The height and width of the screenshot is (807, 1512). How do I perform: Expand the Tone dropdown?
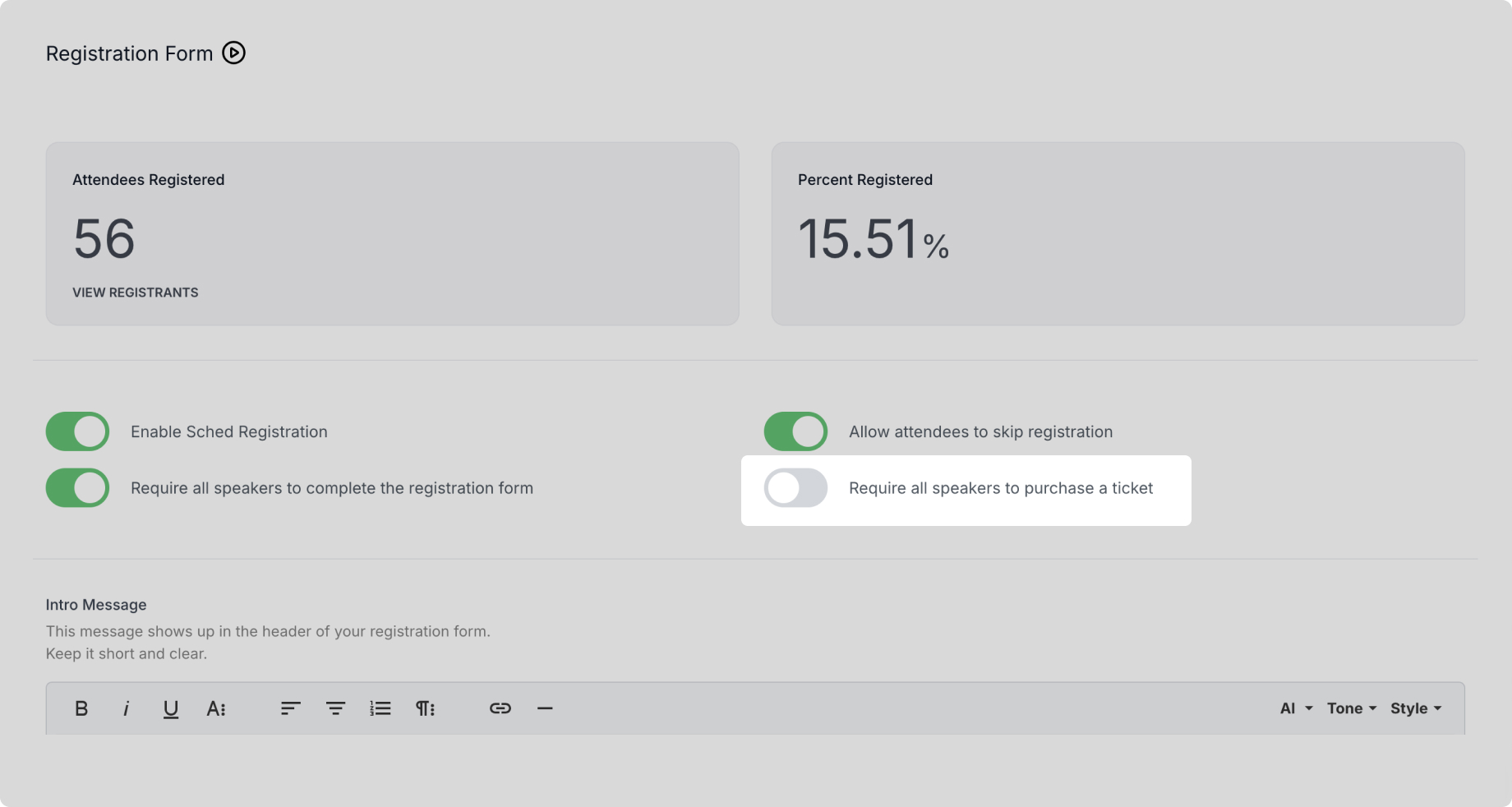tap(1351, 708)
